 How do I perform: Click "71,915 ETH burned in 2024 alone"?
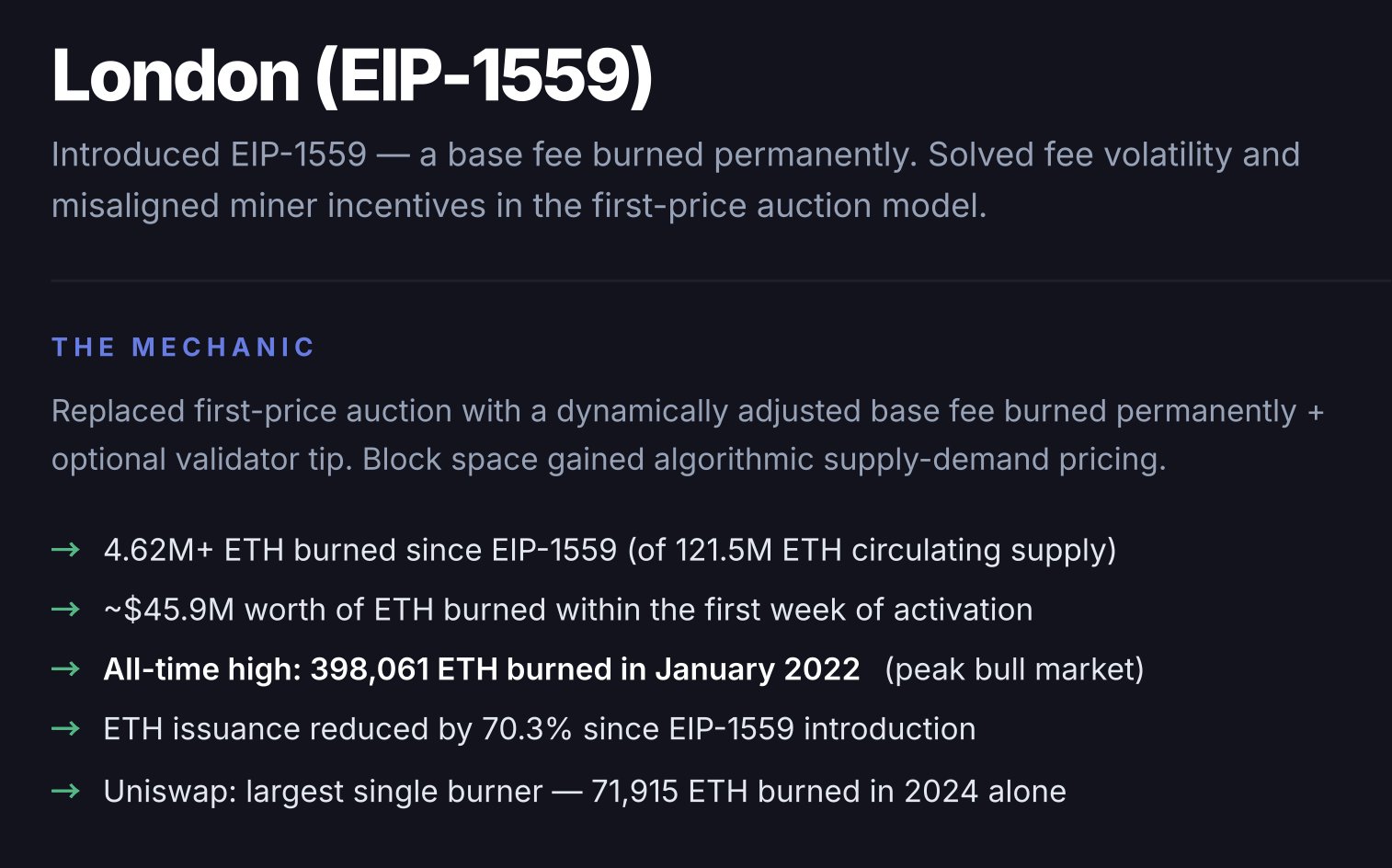828,791
